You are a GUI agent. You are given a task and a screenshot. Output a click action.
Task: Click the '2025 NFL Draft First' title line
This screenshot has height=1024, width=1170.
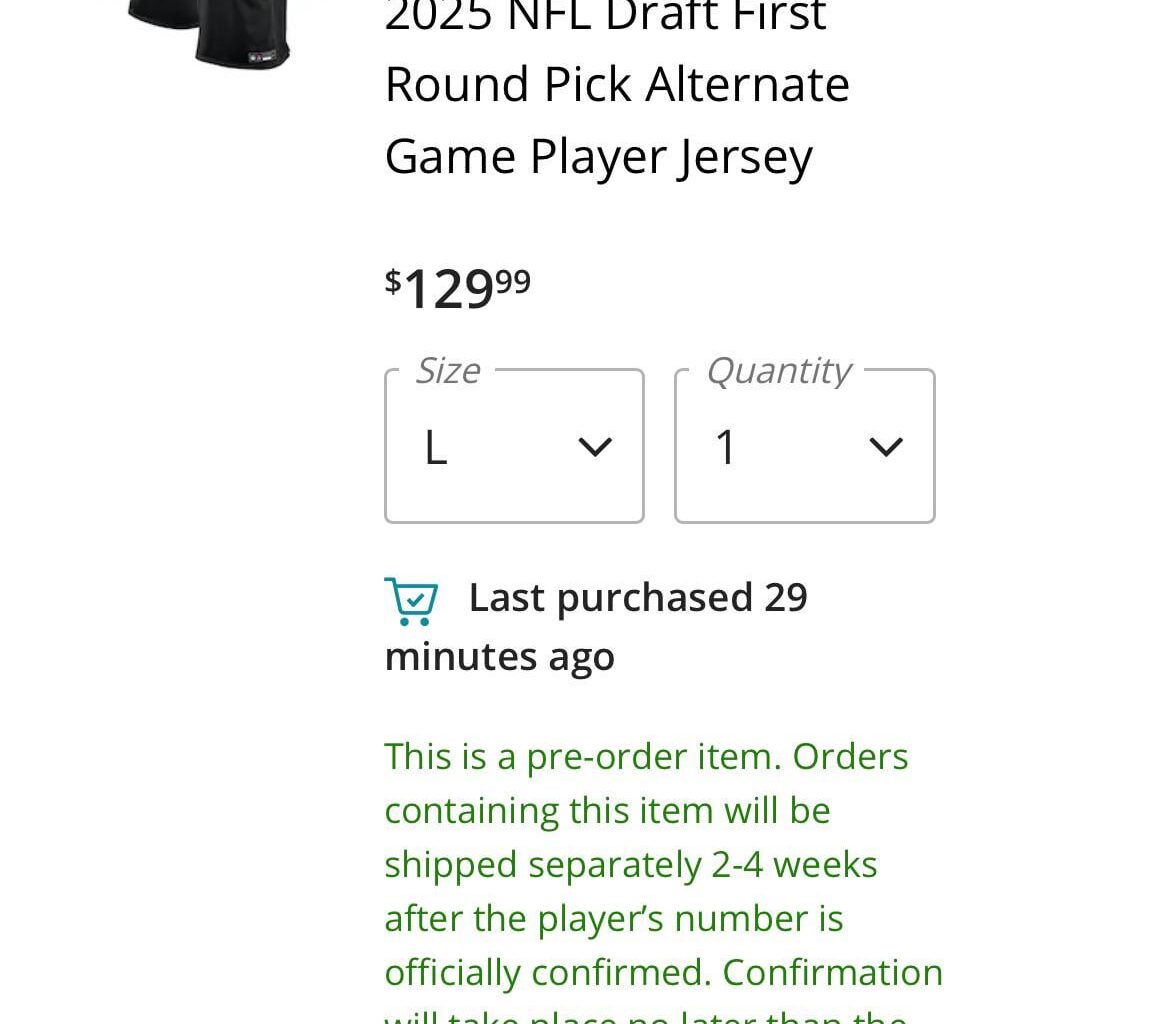605,16
